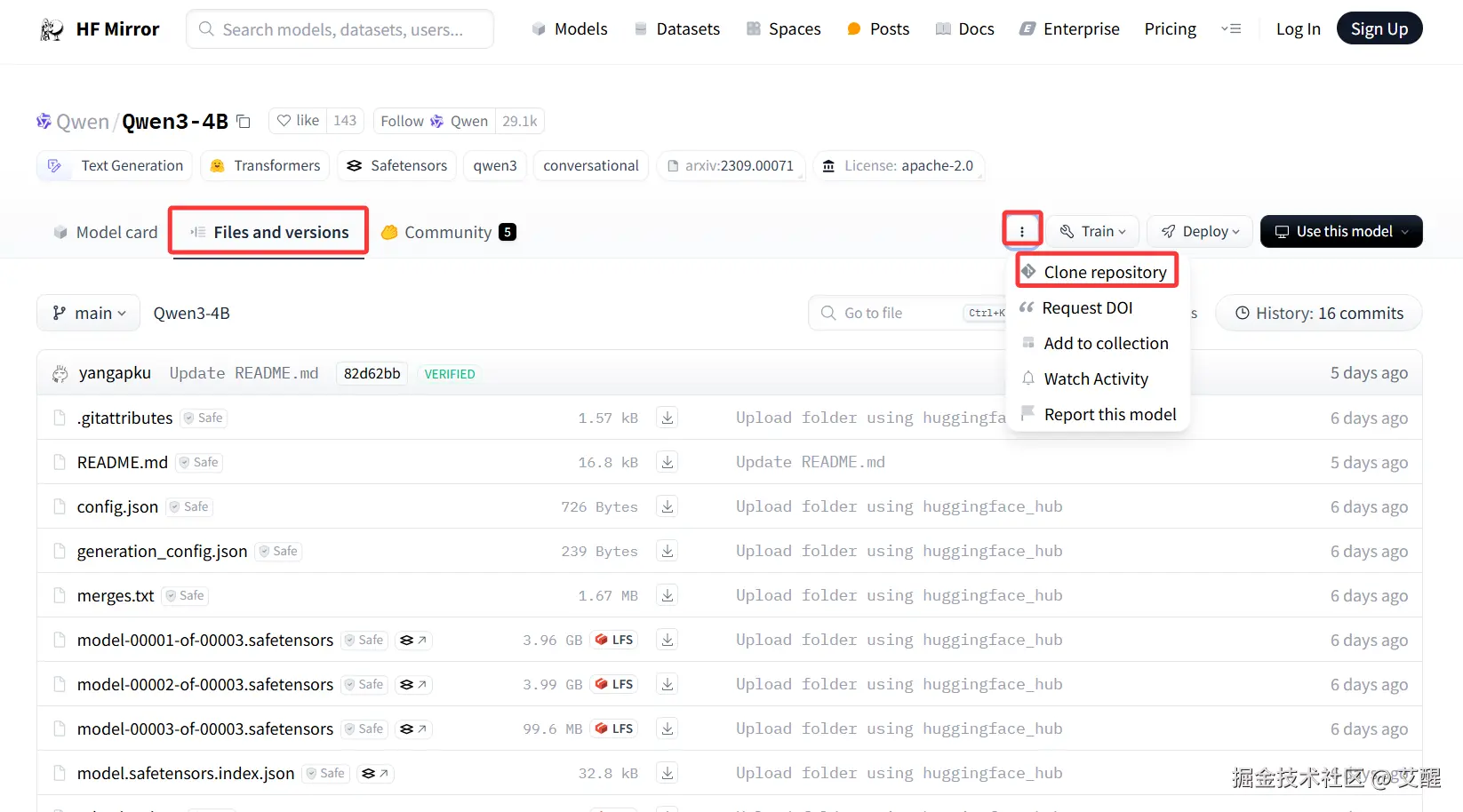
Task: Click the Qwen3-4B breadcrumb path
Action: (192, 314)
